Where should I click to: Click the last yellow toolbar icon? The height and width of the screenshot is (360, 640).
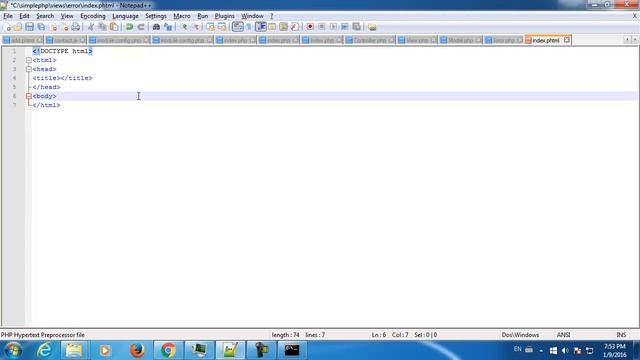(x=372, y=27)
